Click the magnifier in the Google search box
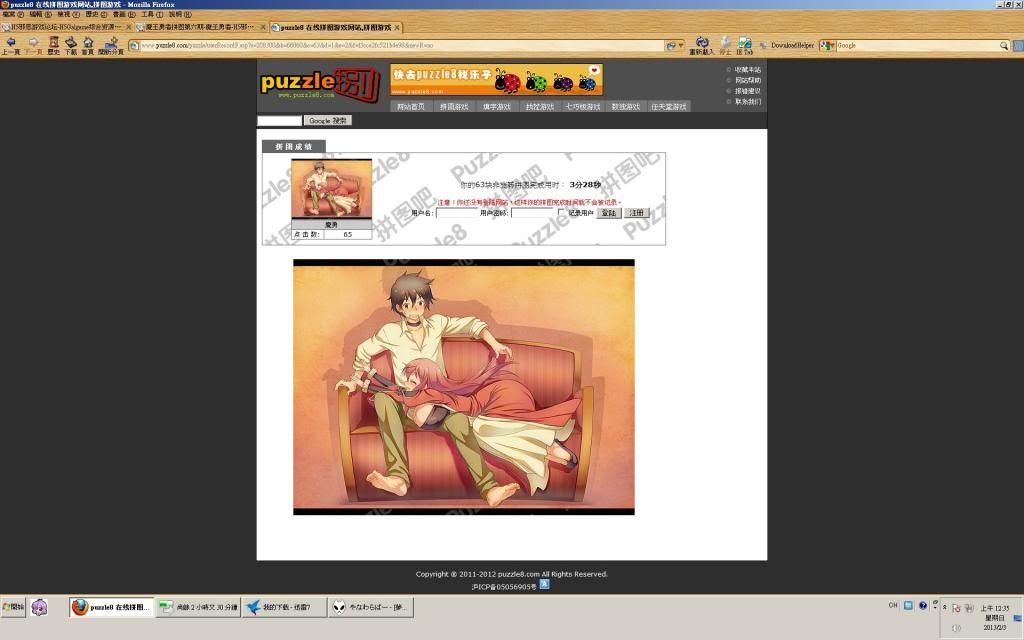 coord(1004,45)
